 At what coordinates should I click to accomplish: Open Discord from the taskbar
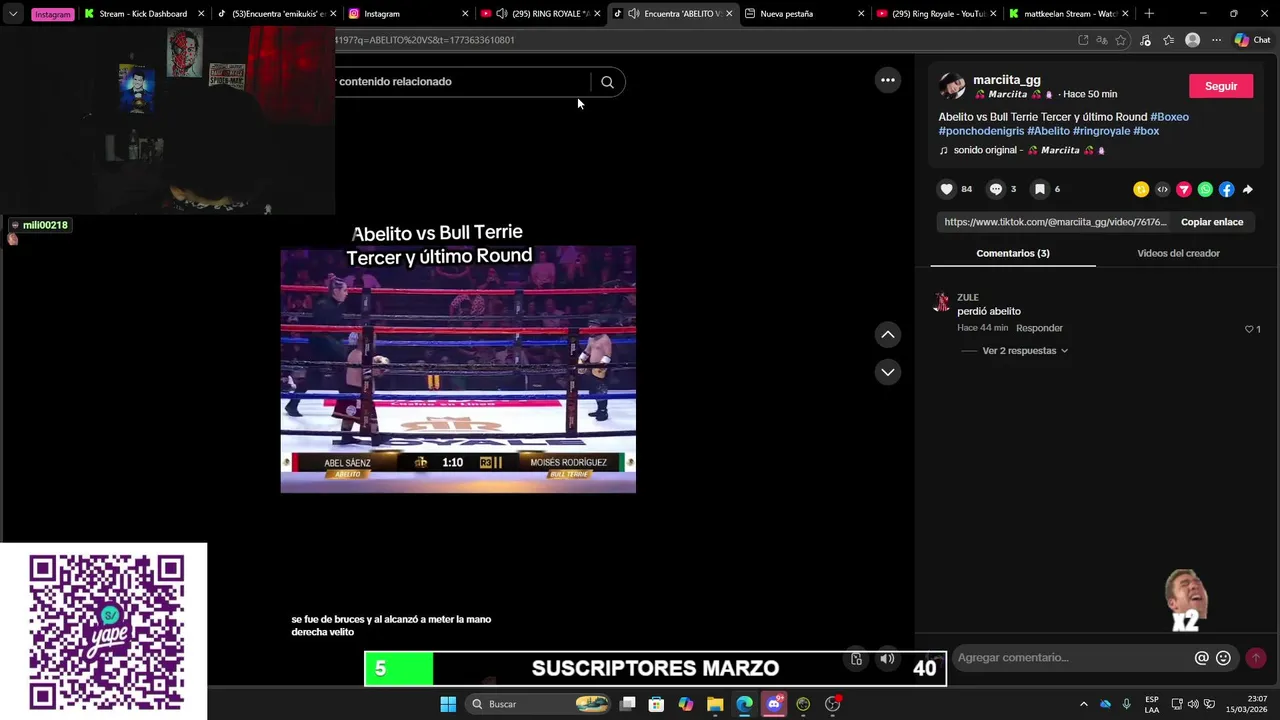coord(773,704)
